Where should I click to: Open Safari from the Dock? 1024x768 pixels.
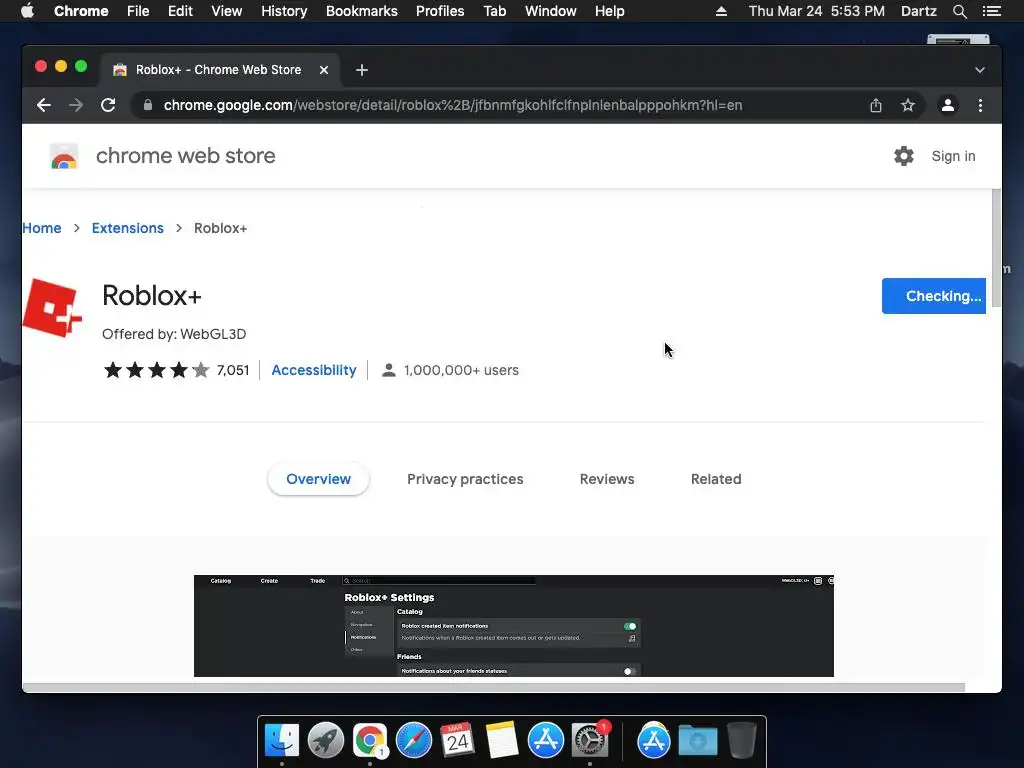[414, 741]
